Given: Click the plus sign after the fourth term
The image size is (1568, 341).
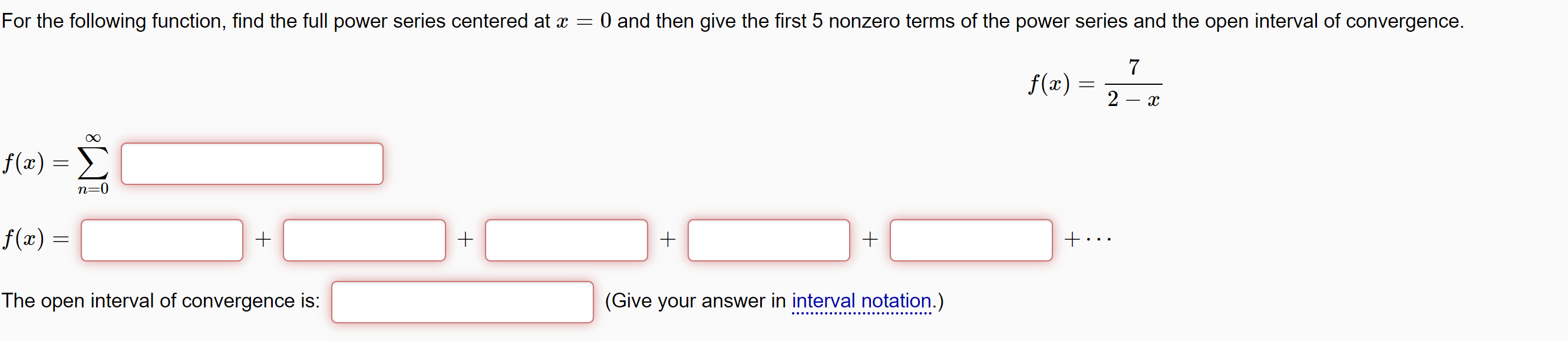Looking at the screenshot, I should 870,240.
